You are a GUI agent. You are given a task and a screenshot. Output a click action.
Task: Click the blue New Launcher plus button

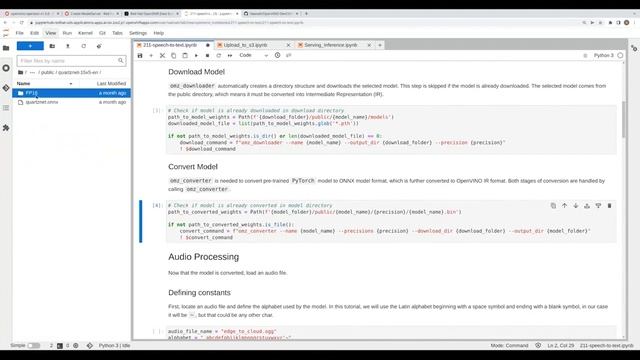(x=30, y=46)
